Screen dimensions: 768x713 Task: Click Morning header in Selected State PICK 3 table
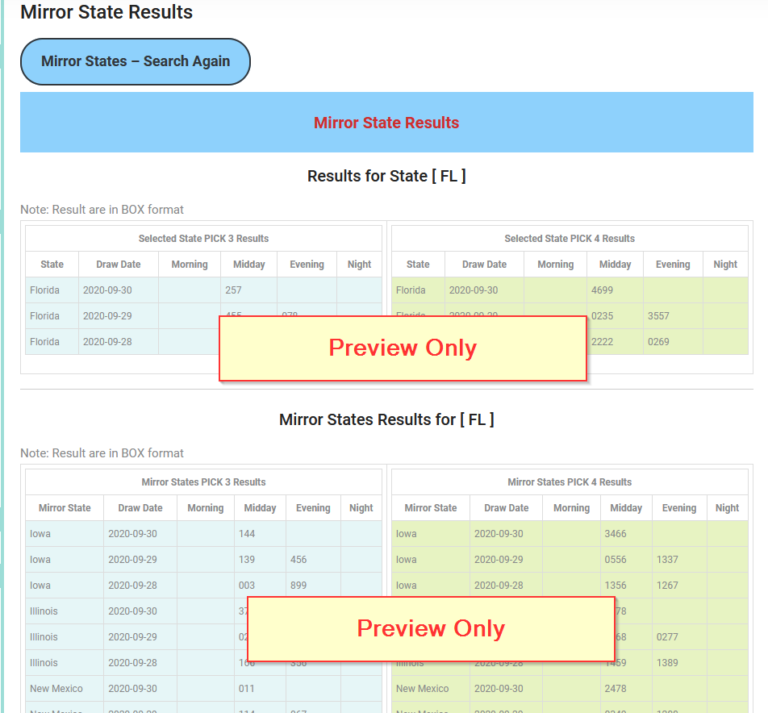(x=190, y=264)
